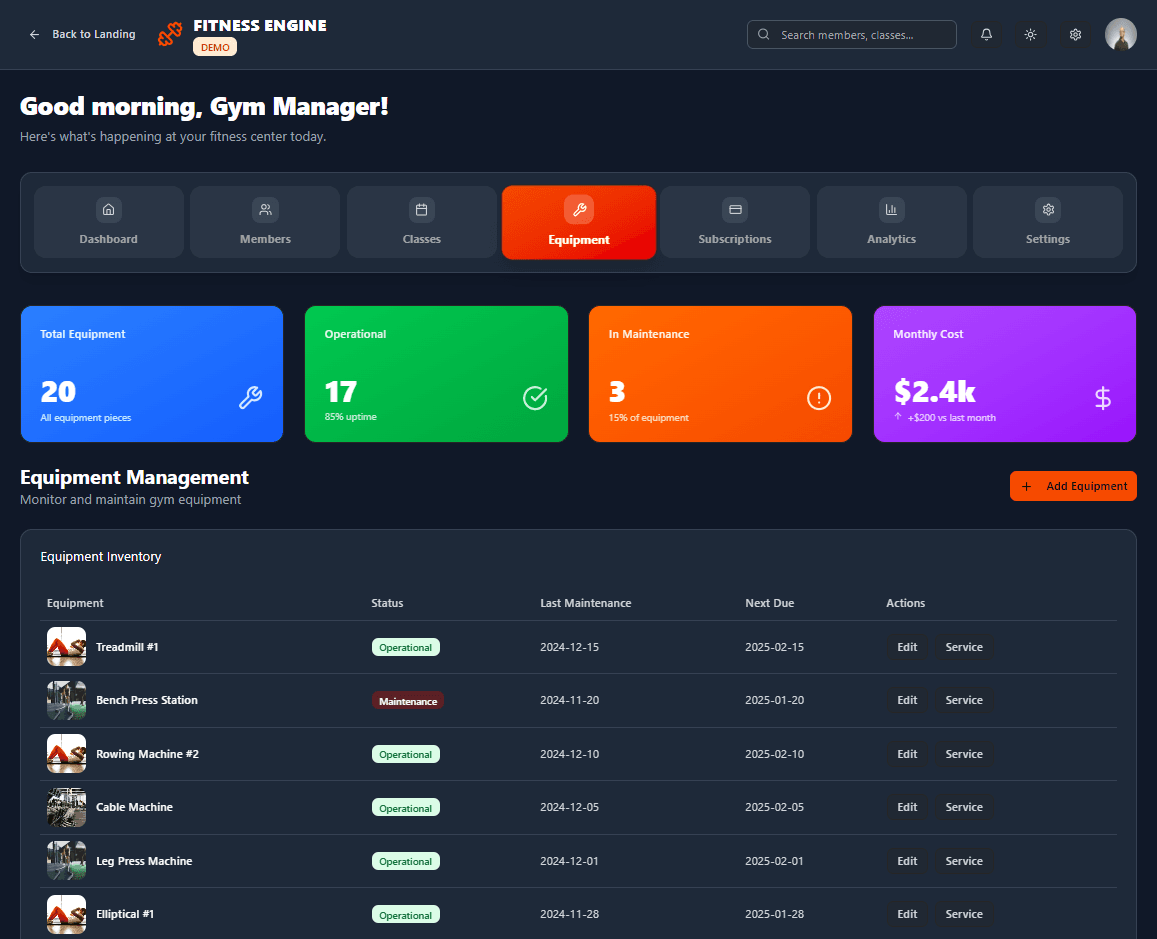Click the Analytics bar chart icon
The image size is (1157, 939).
coord(891,209)
